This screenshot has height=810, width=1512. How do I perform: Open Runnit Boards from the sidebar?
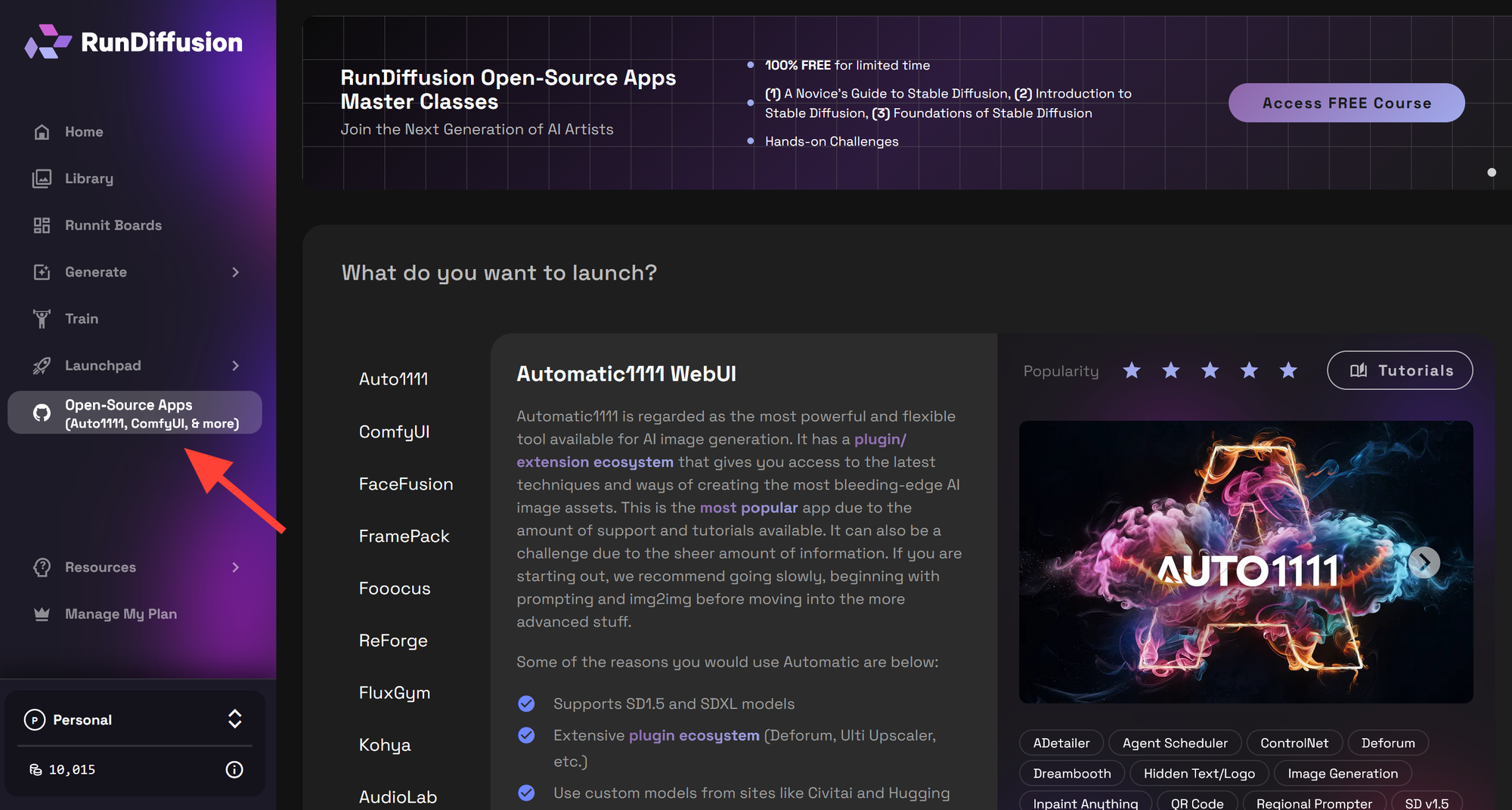112,225
